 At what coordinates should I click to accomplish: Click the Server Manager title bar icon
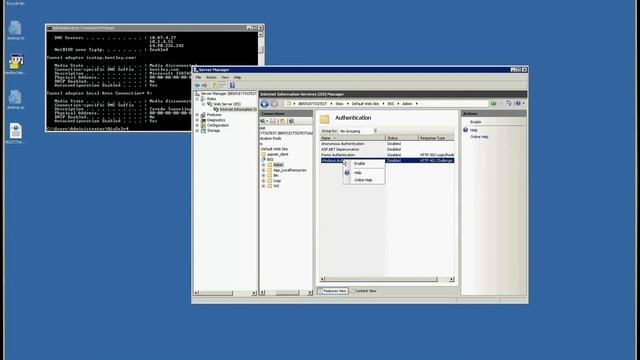[196, 70]
